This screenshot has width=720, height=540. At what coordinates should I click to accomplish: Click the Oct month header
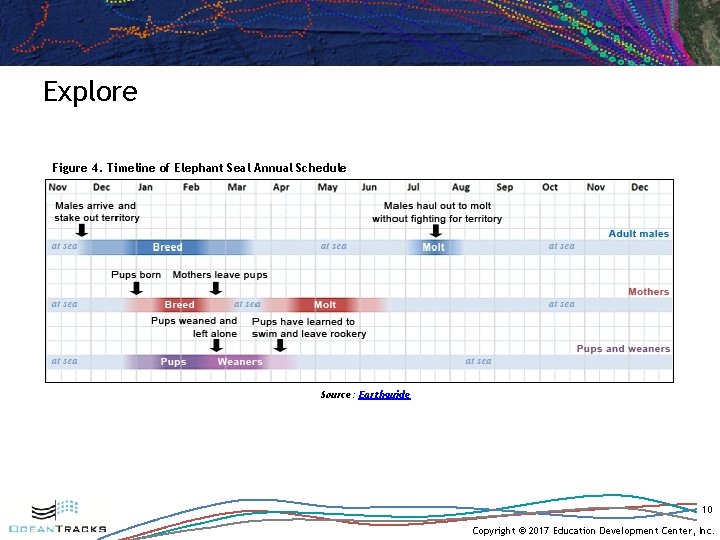(550, 187)
